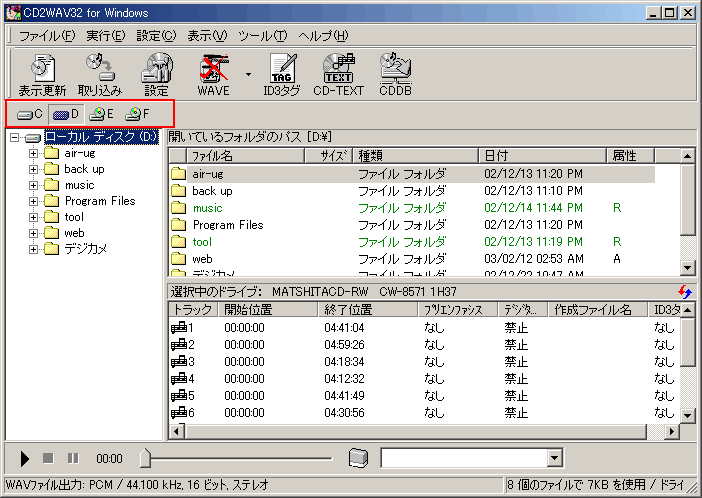702x498 pixels.
Task: Click the CDDB lookup icon
Action: (x=395, y=74)
